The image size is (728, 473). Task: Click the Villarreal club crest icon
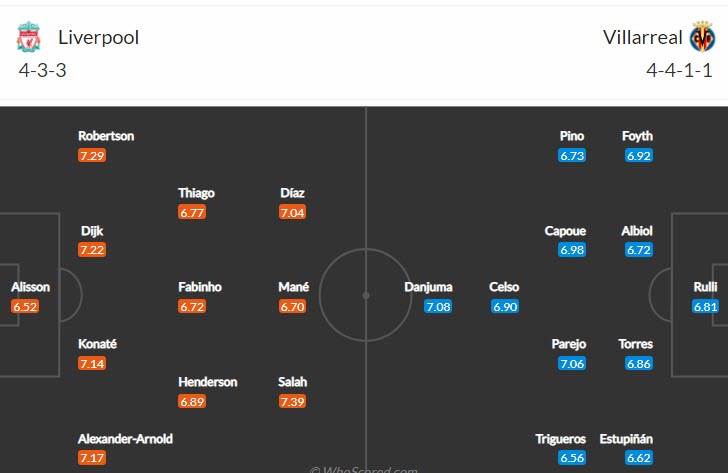702,38
